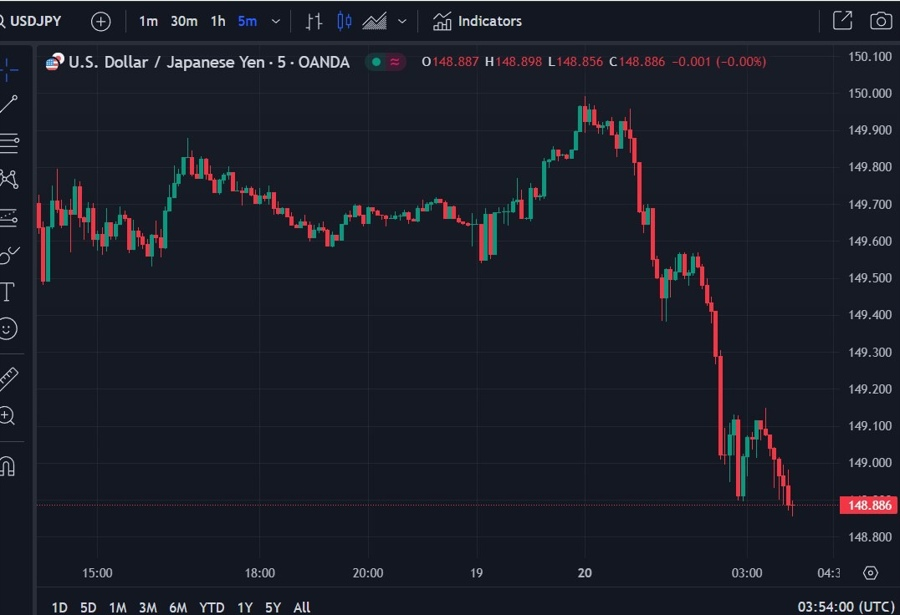Viewport: 900px width, 615px height.
Task: Select the ruler measure tool
Action: click(x=8, y=379)
